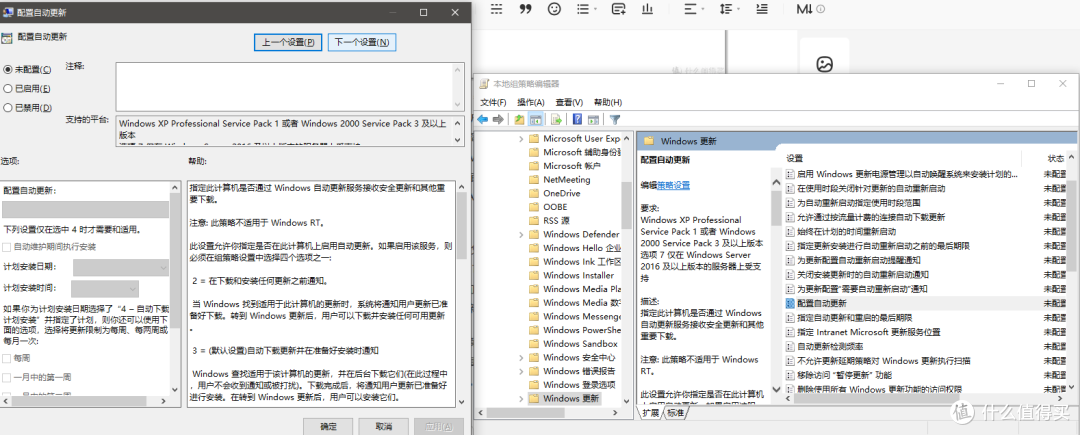
Task: Open the 查看(V) menu
Action: [570, 103]
